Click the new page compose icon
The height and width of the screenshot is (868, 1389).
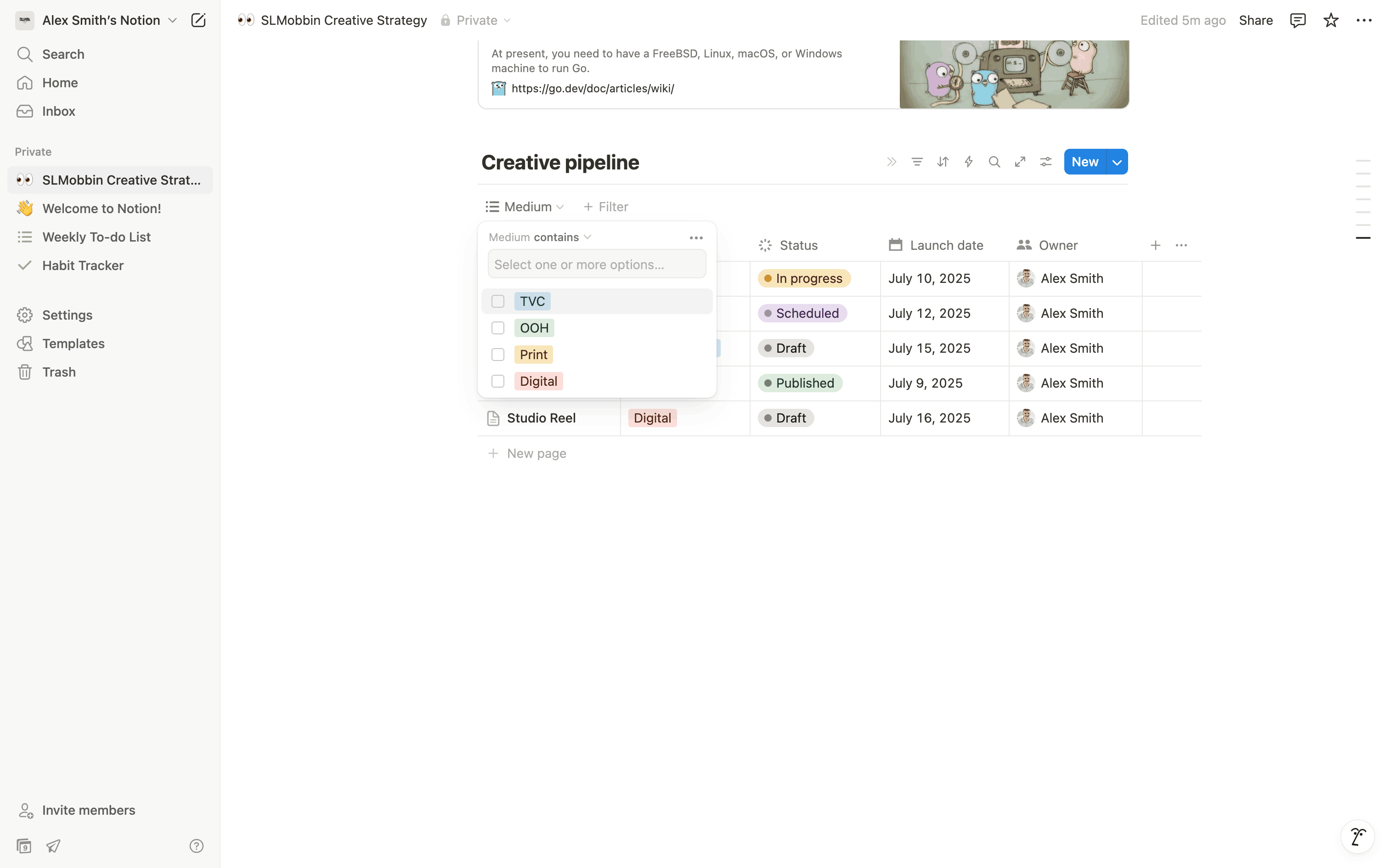(198, 21)
